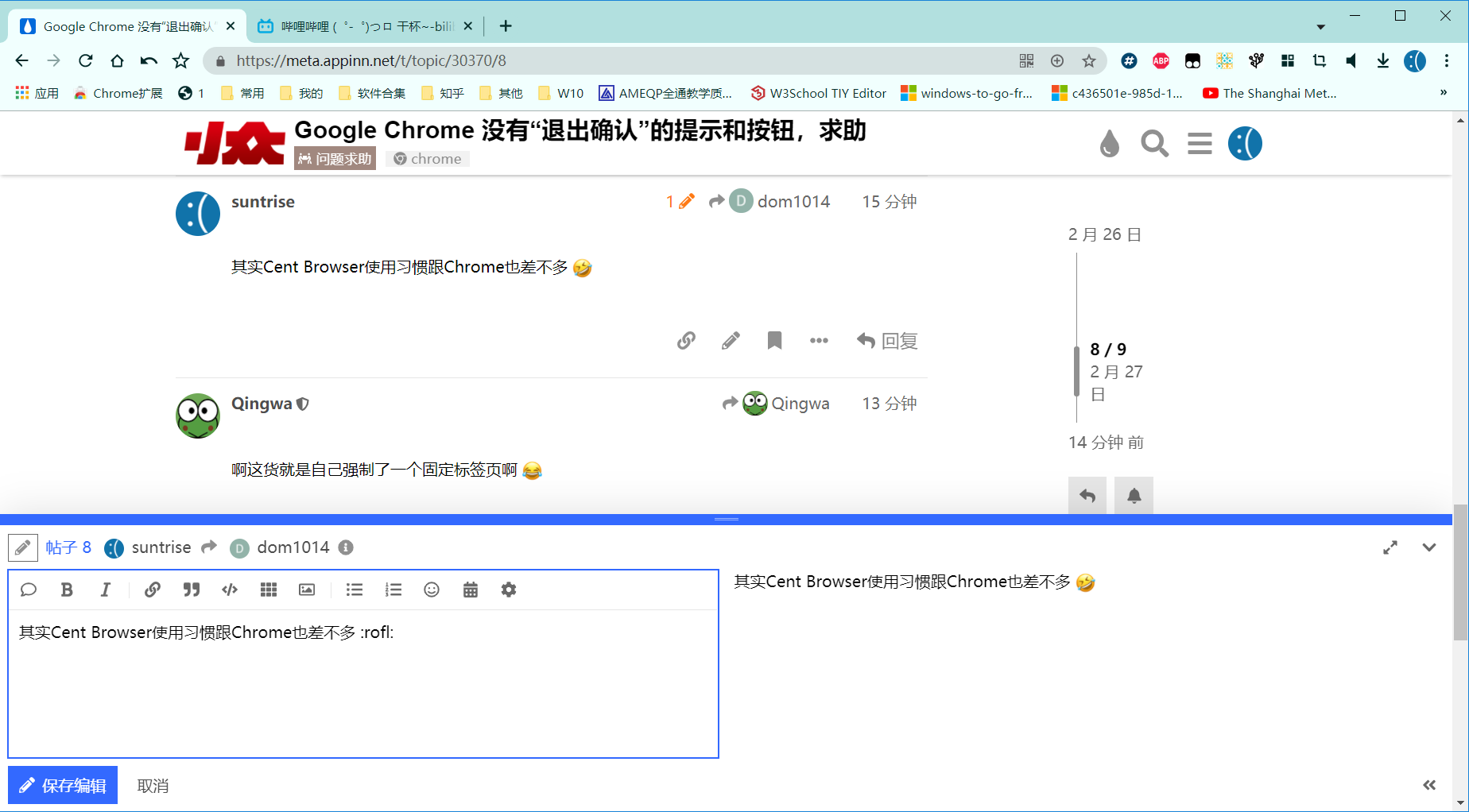
Task: Click the Italic formatting icon
Action: (x=105, y=590)
